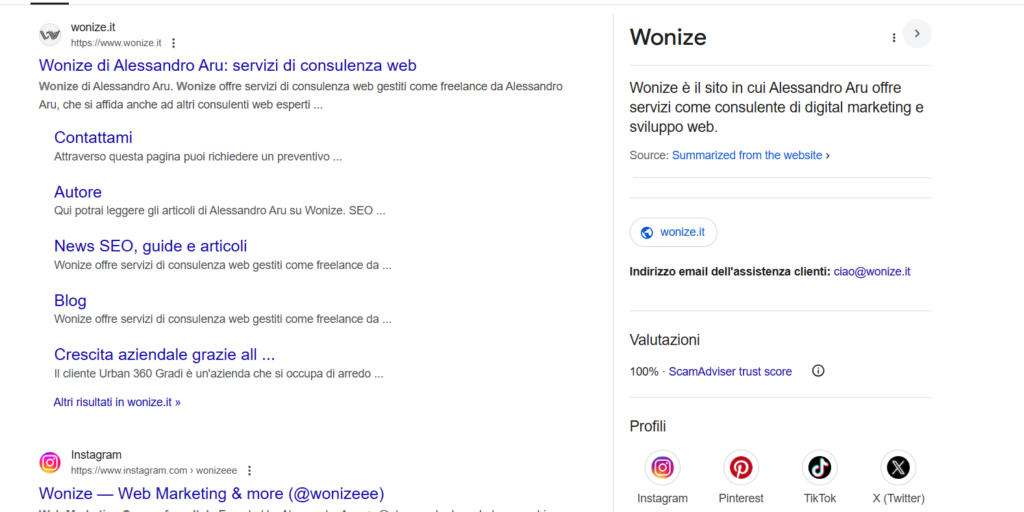Click the Valutazioni heading
This screenshot has height=512, width=1024.
[x=665, y=340]
